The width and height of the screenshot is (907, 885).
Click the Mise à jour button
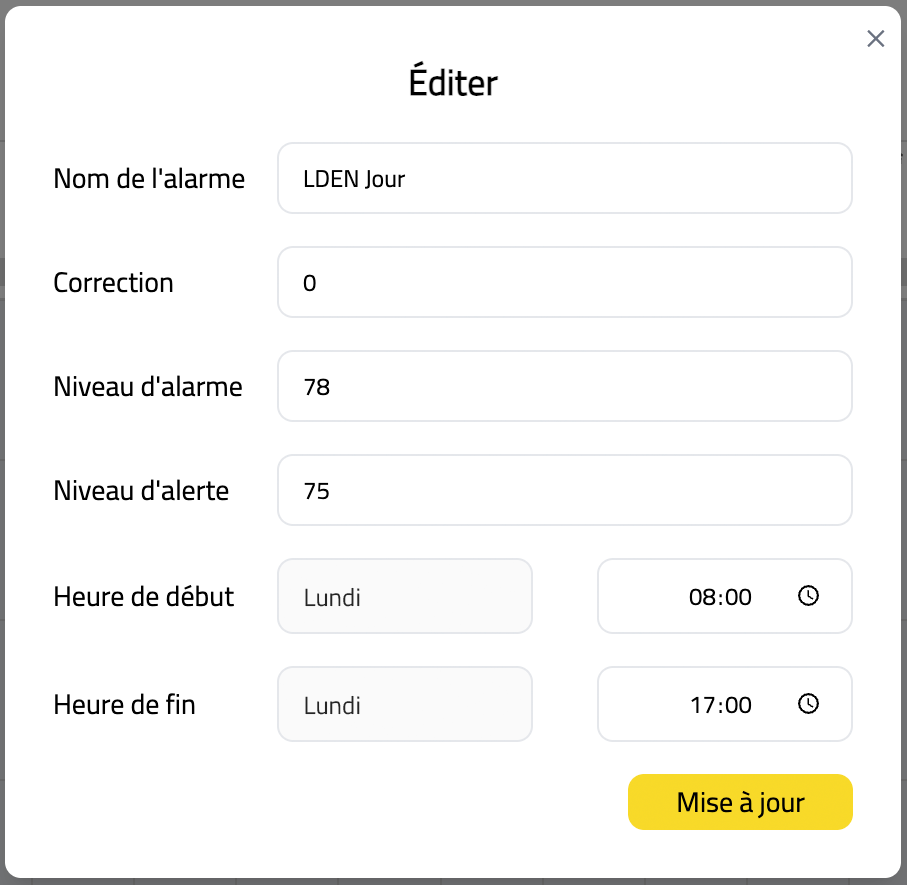[x=740, y=802]
